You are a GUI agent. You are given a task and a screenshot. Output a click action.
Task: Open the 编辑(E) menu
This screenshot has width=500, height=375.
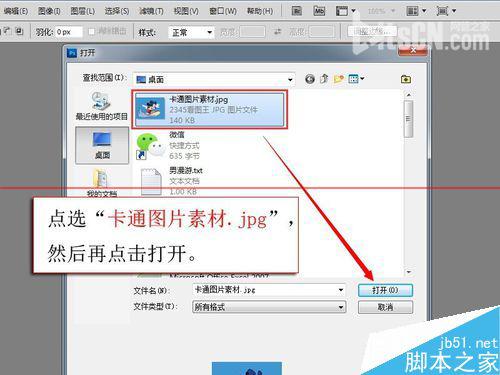(x=16, y=11)
